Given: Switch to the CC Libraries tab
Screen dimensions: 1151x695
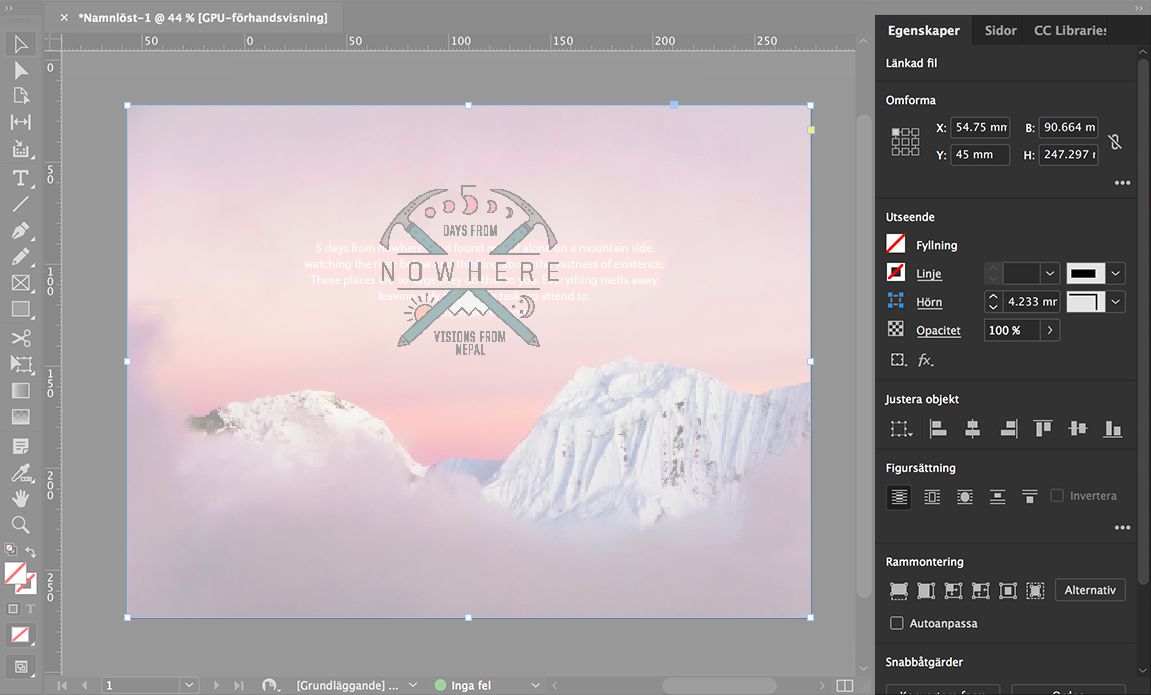Looking at the screenshot, I should 1070,30.
